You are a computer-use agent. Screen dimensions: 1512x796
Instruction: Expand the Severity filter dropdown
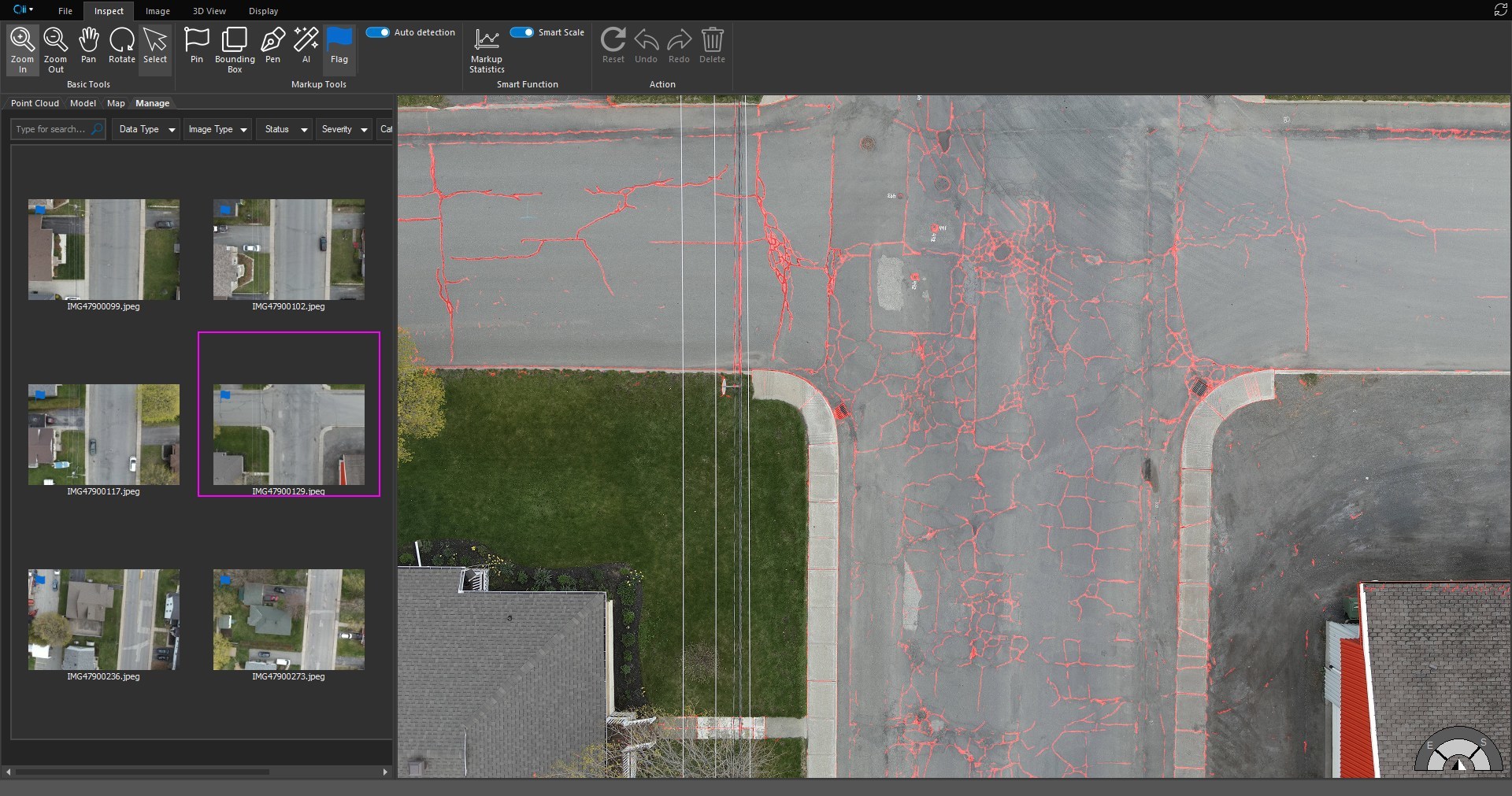[x=344, y=129]
